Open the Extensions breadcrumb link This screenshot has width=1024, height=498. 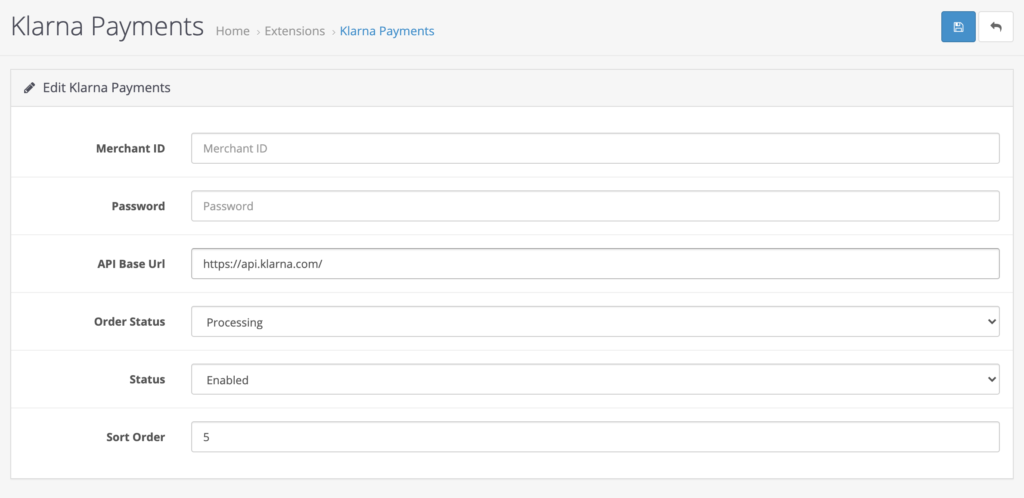[x=295, y=31]
